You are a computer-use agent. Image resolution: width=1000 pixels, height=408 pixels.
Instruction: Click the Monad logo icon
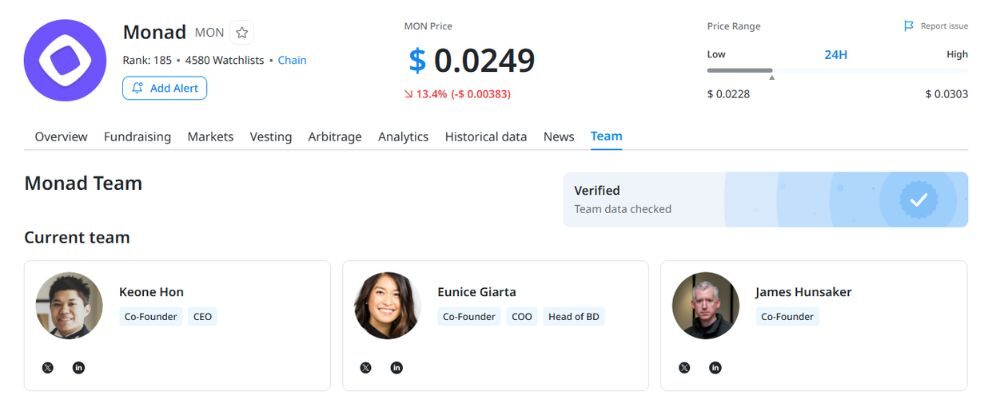coord(65,60)
